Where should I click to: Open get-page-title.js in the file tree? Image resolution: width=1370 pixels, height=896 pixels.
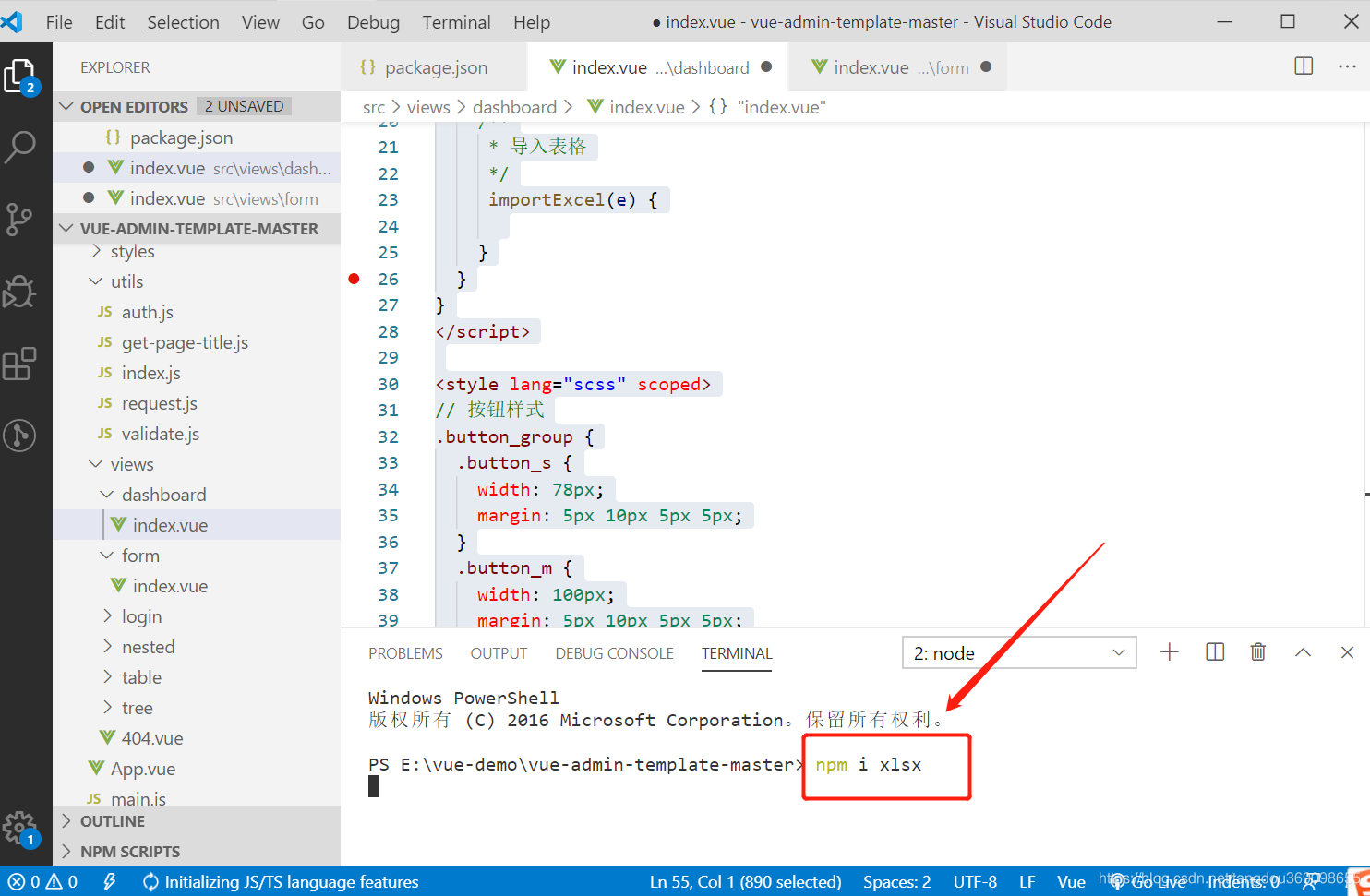tap(185, 342)
